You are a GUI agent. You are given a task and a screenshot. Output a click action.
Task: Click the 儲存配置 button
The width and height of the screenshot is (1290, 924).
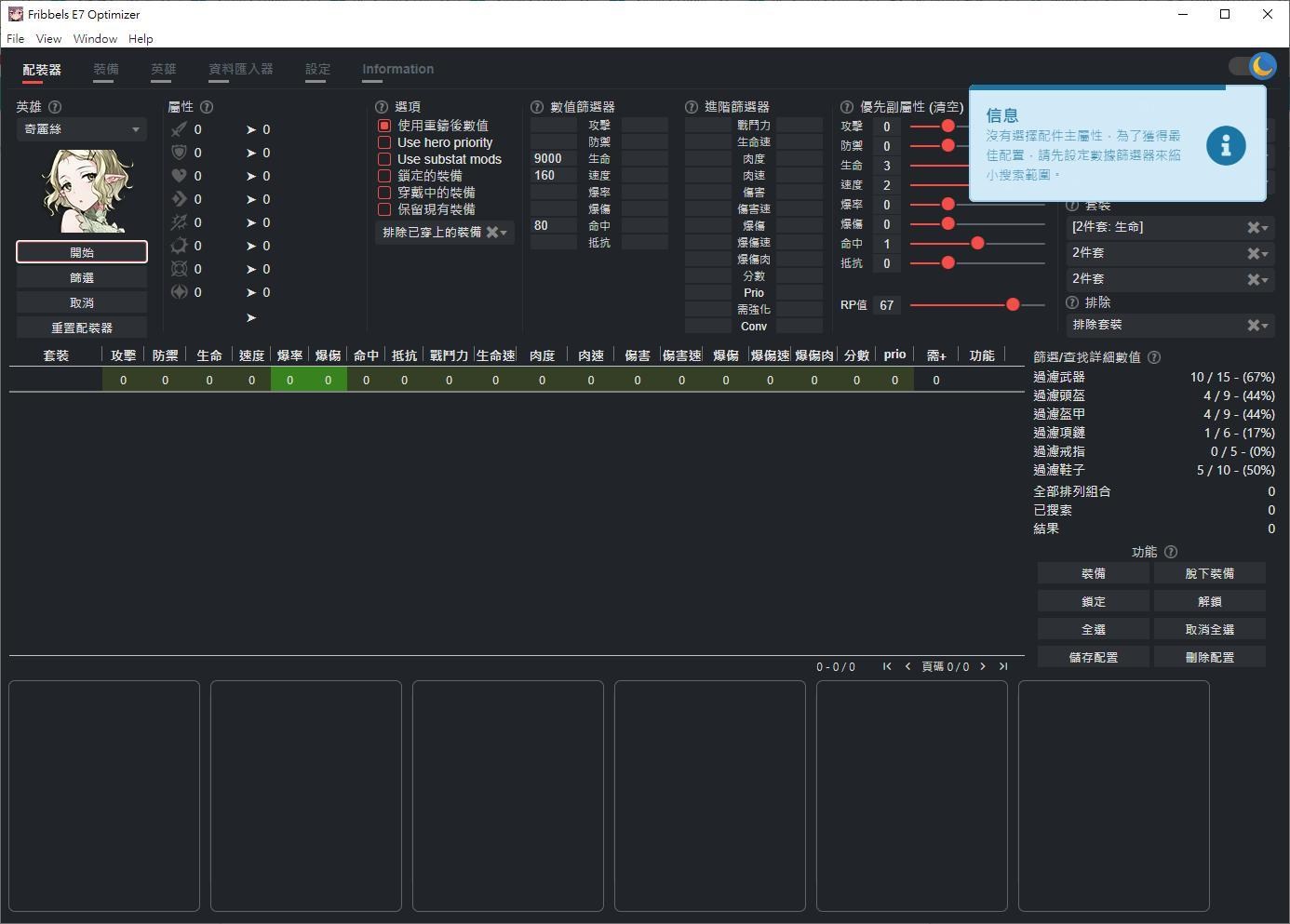click(1094, 657)
